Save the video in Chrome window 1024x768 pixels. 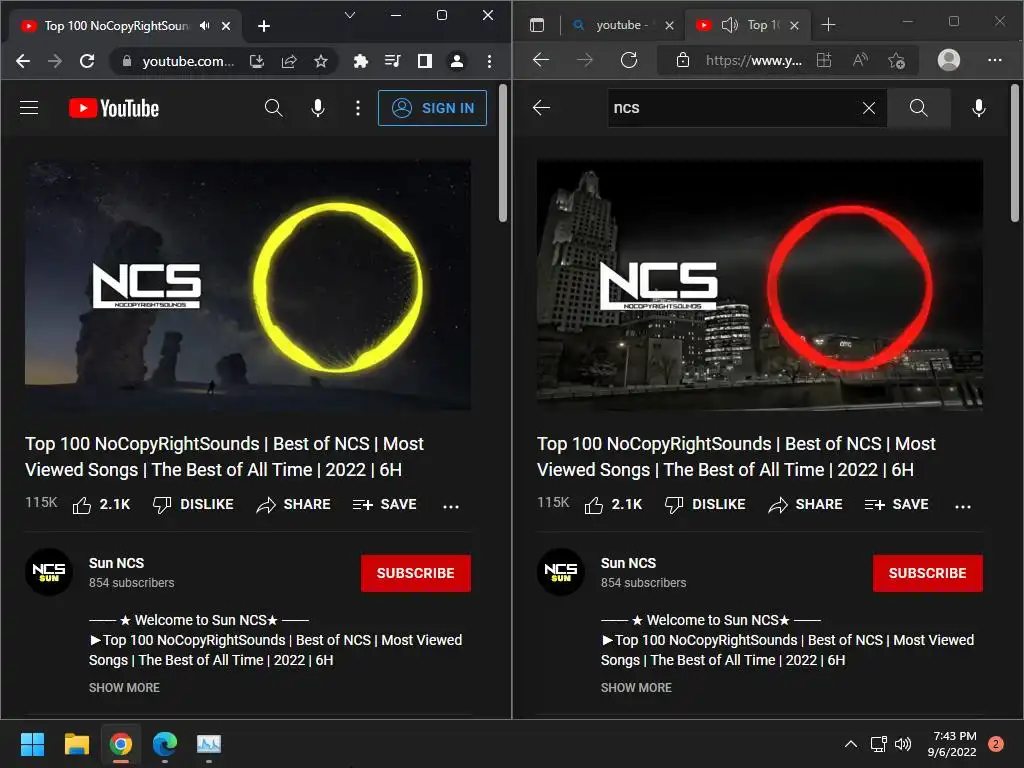pyautogui.click(x=385, y=504)
